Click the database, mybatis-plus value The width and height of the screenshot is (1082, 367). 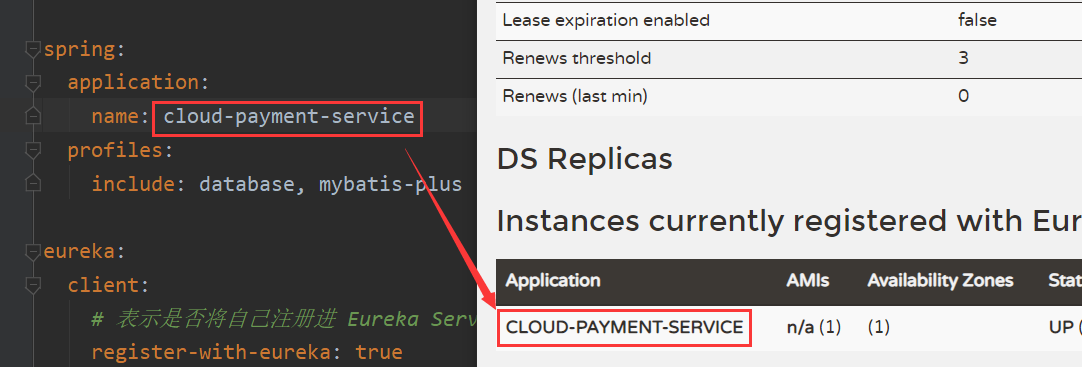point(331,184)
